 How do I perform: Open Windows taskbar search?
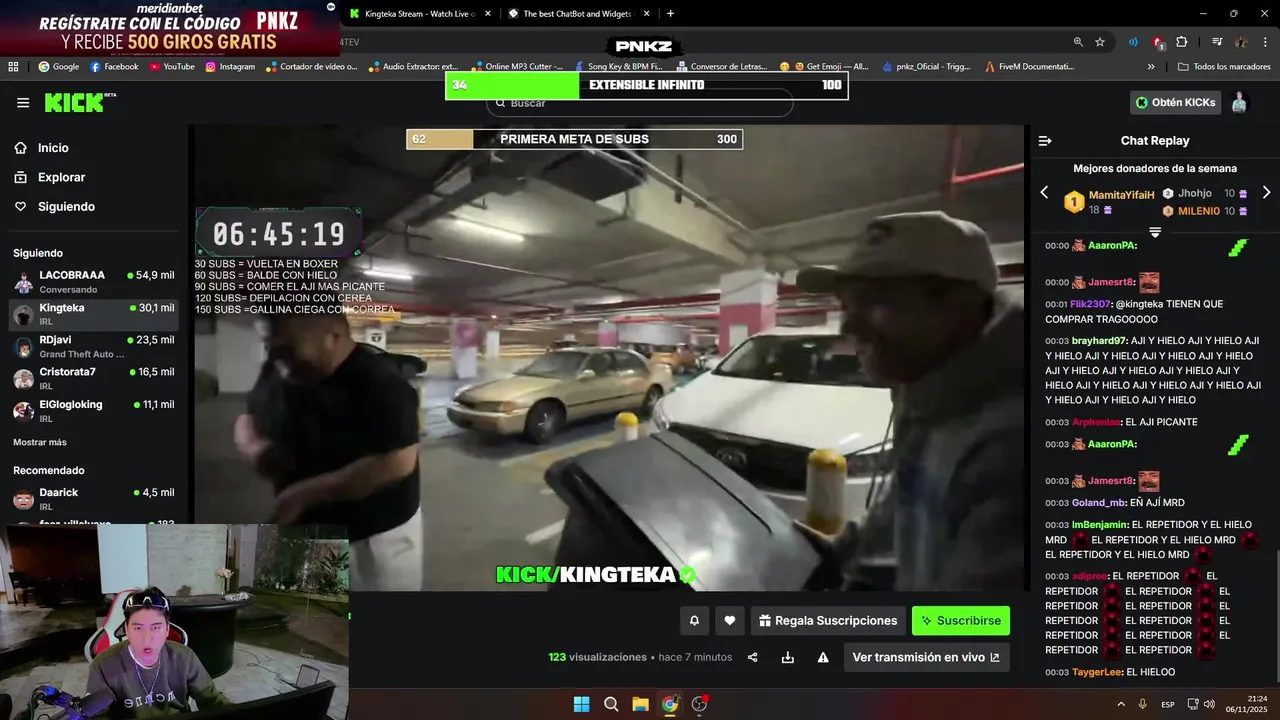pyautogui.click(x=611, y=704)
